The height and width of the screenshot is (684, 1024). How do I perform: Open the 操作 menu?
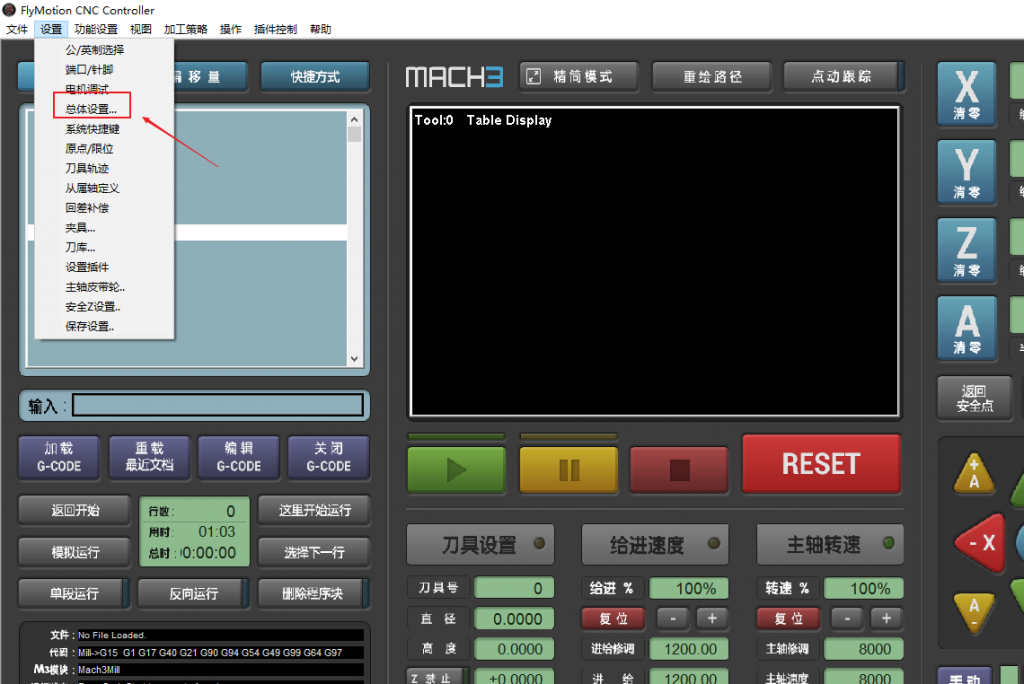(x=231, y=29)
